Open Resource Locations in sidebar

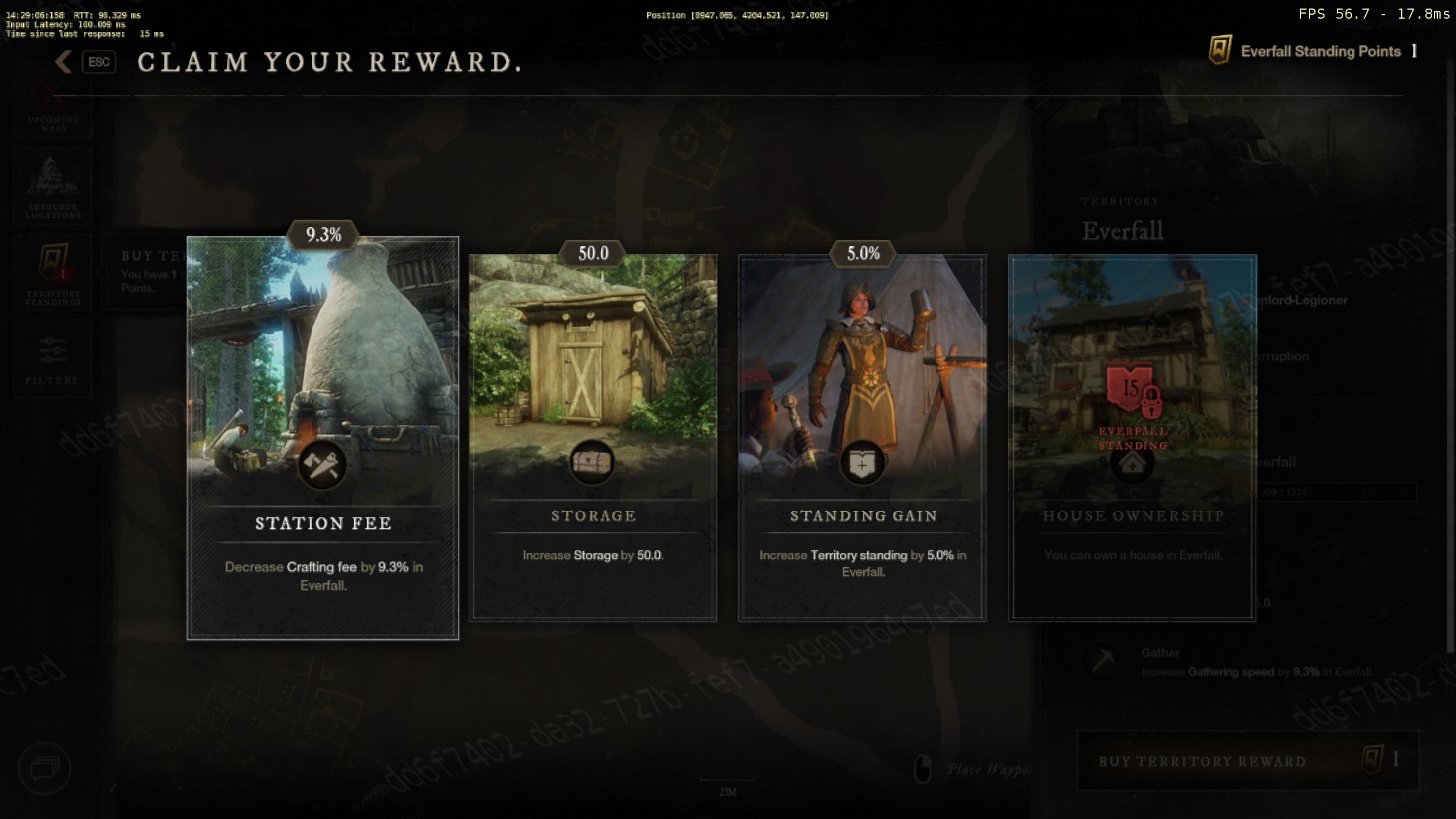[52, 188]
